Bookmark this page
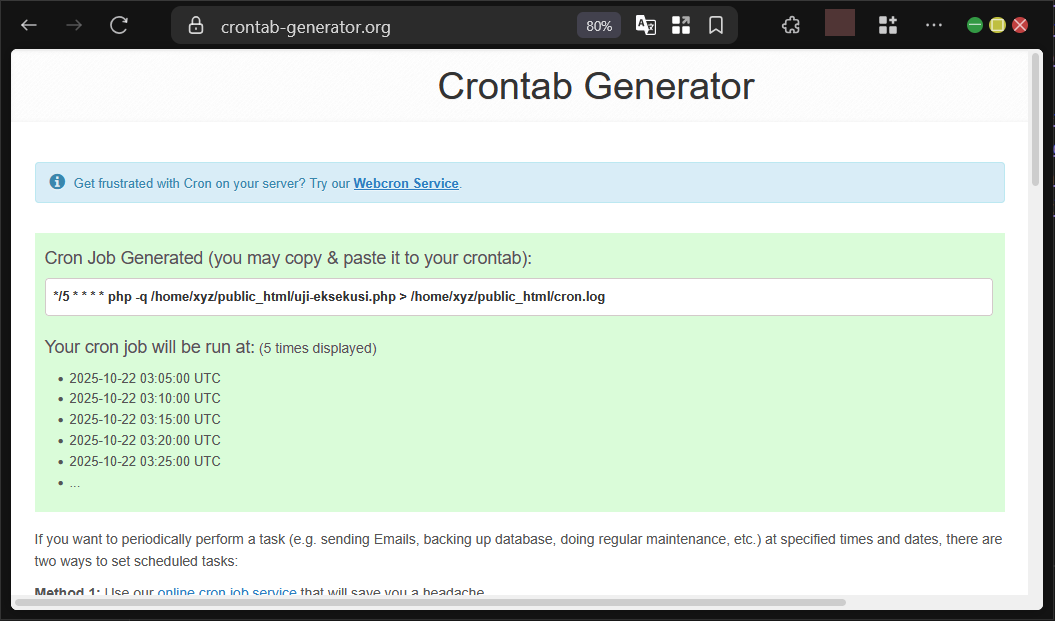 tap(716, 26)
